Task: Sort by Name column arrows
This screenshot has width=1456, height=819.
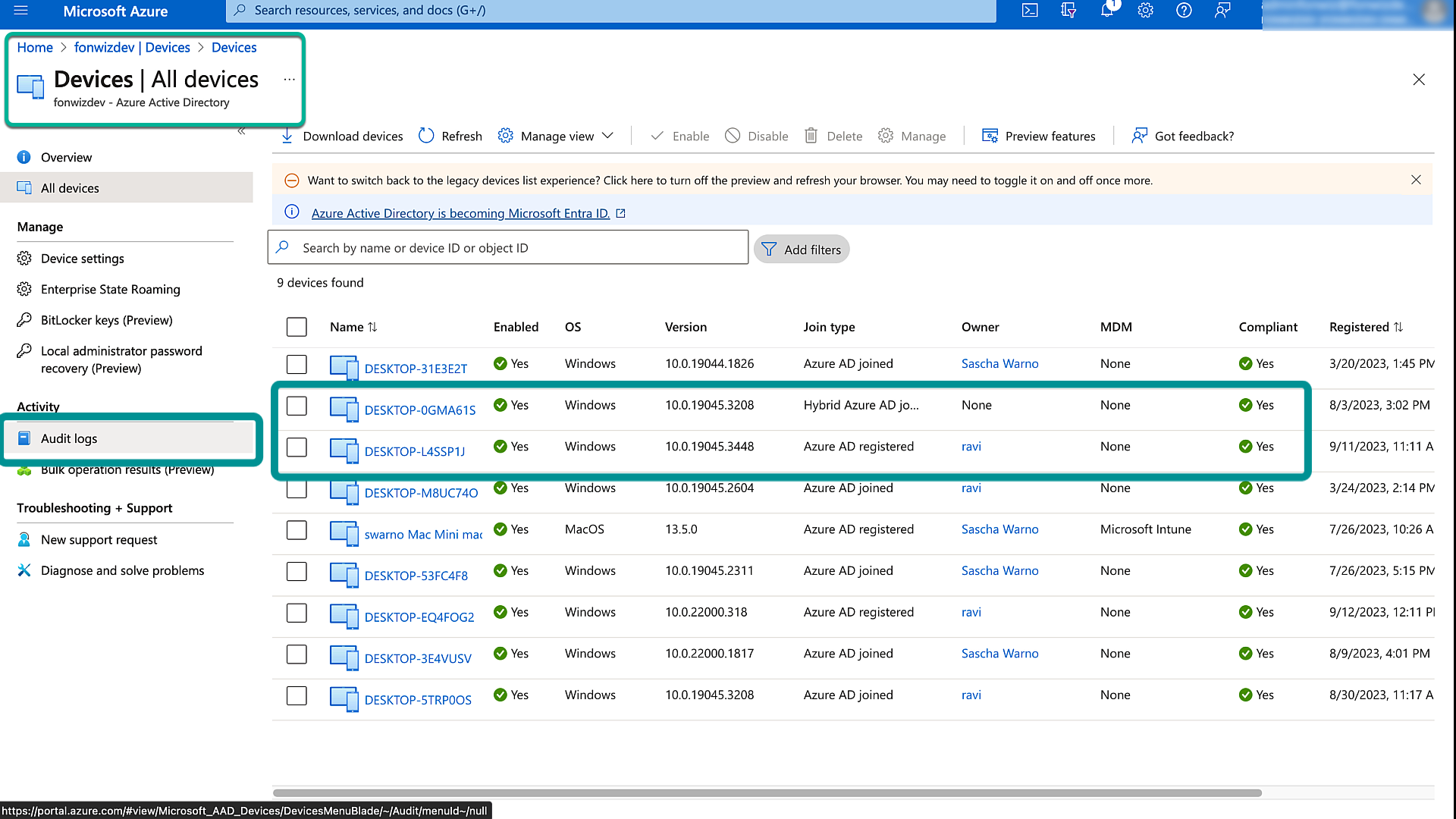Action: (x=372, y=327)
